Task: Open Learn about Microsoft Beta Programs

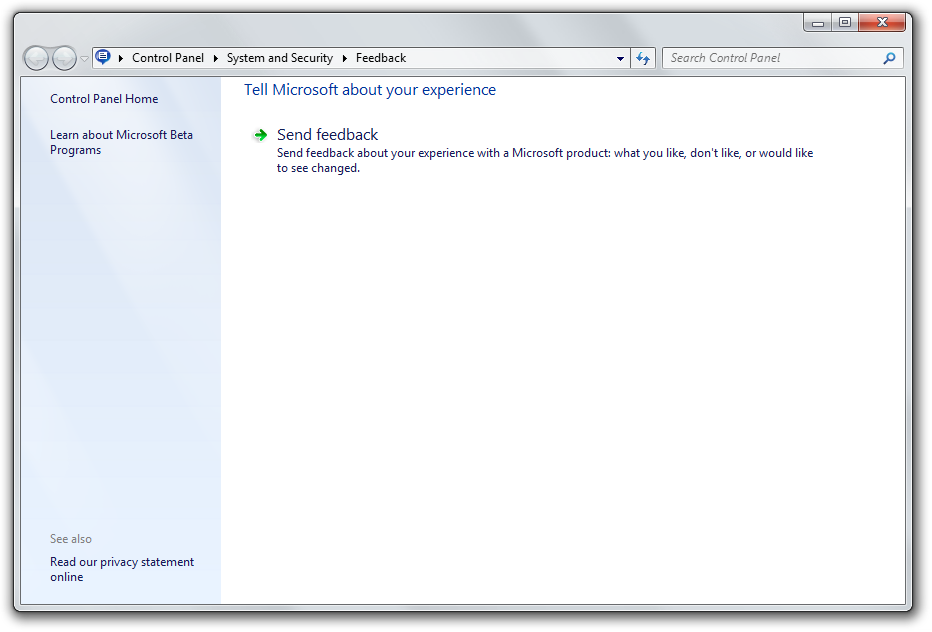Action: tap(121, 142)
